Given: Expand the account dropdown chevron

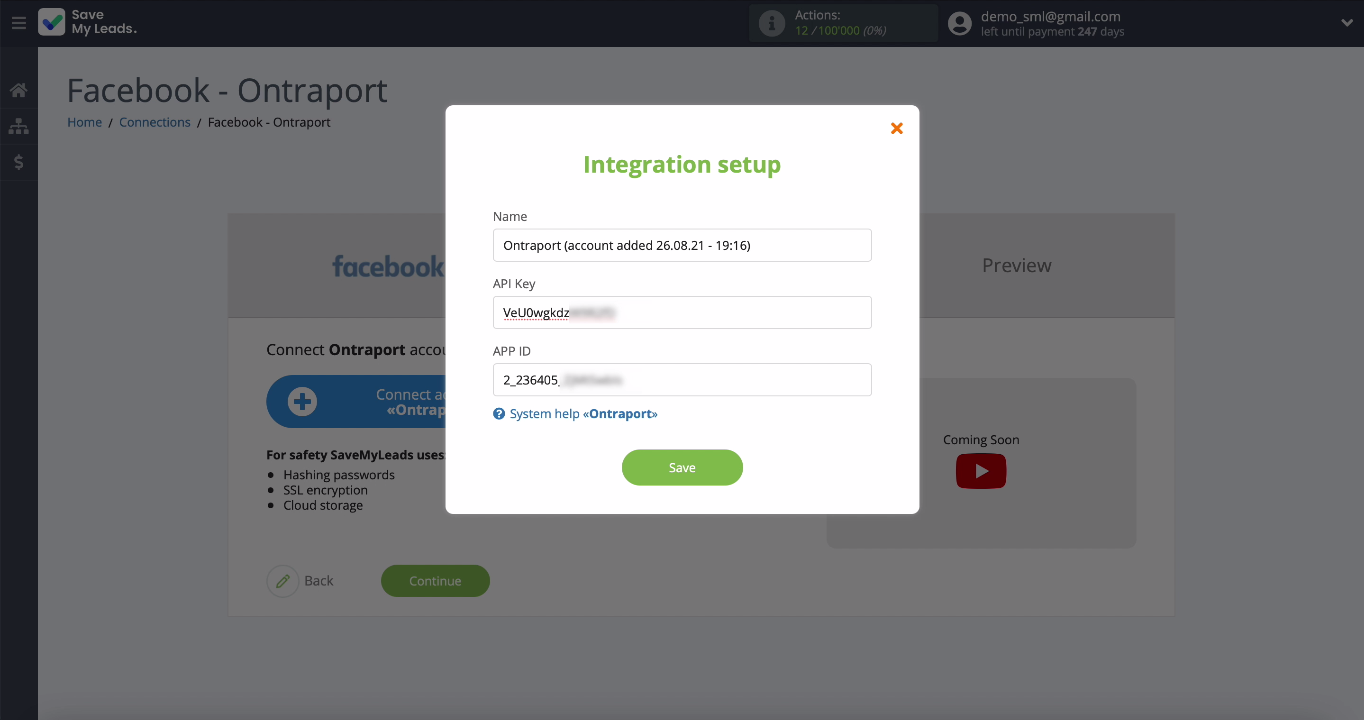Looking at the screenshot, I should 1345,22.
